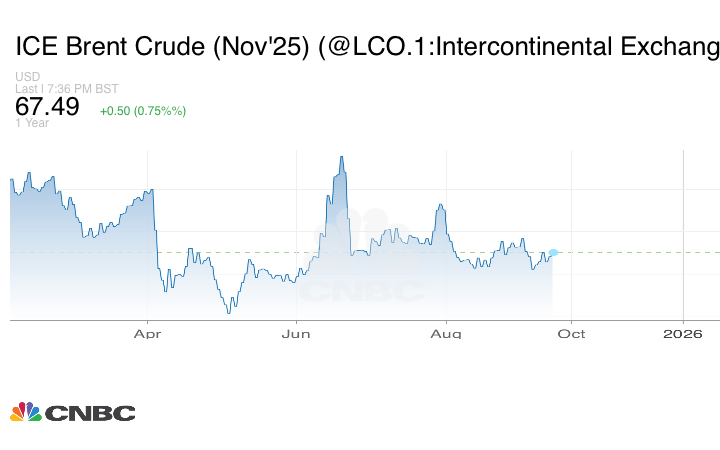The width and height of the screenshot is (720, 450).
Task: Click the light blue last-price dot marker
Action: [554, 252]
